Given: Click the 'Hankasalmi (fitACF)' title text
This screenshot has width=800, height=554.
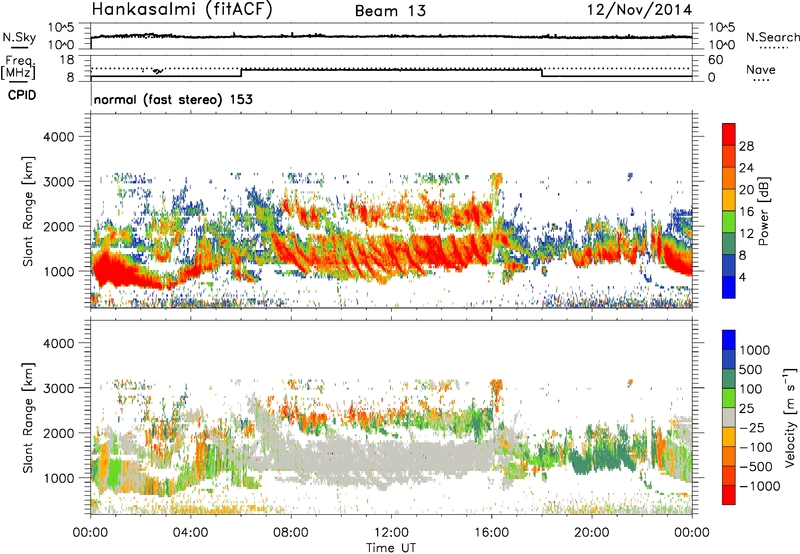Looking at the screenshot, I should click(x=182, y=9).
